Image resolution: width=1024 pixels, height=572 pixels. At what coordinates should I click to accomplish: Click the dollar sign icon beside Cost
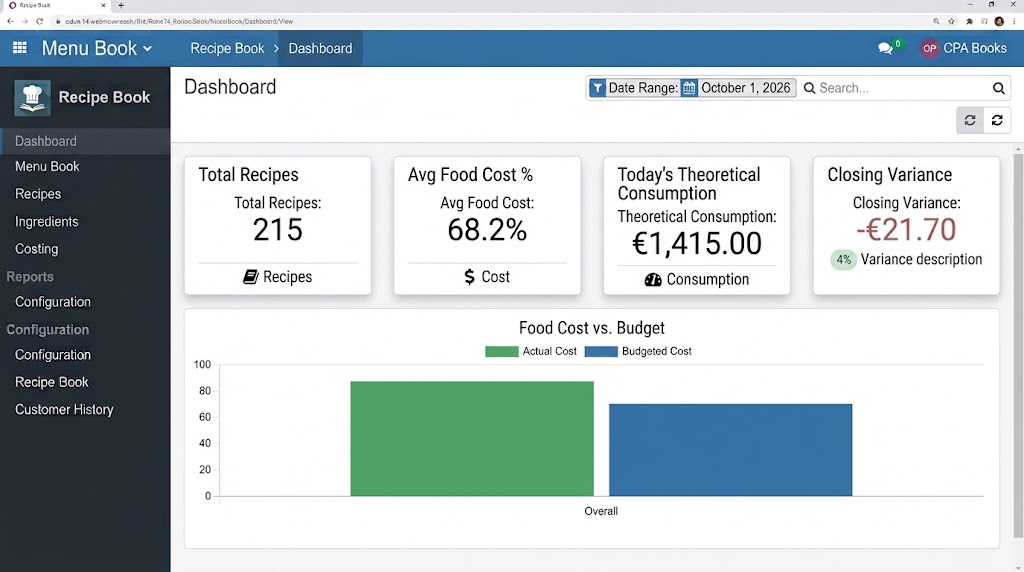(x=470, y=277)
